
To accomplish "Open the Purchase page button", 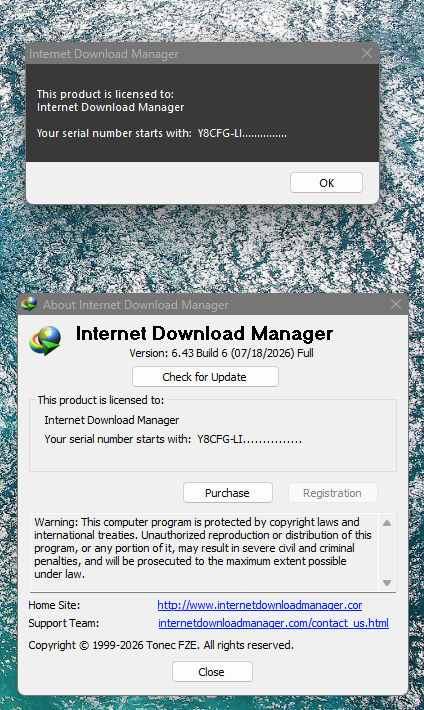I will click(228, 493).
